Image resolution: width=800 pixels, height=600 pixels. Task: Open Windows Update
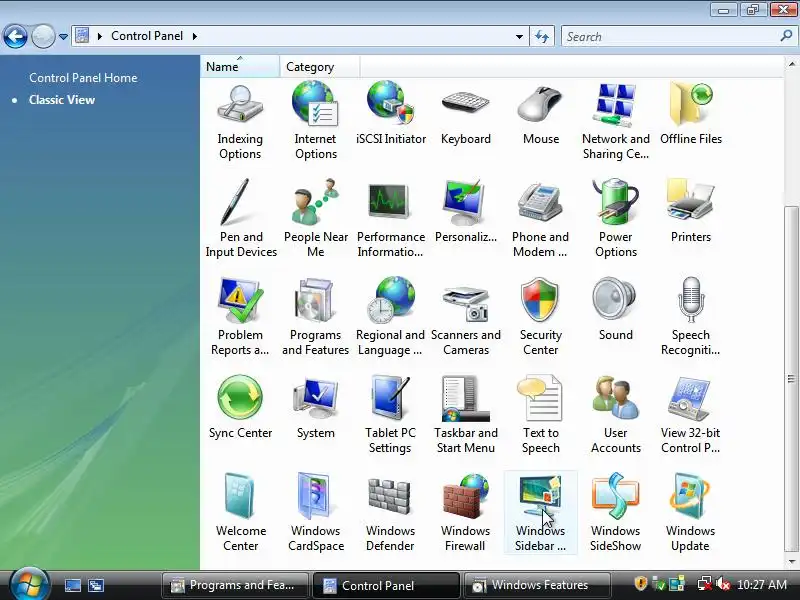coord(690,512)
